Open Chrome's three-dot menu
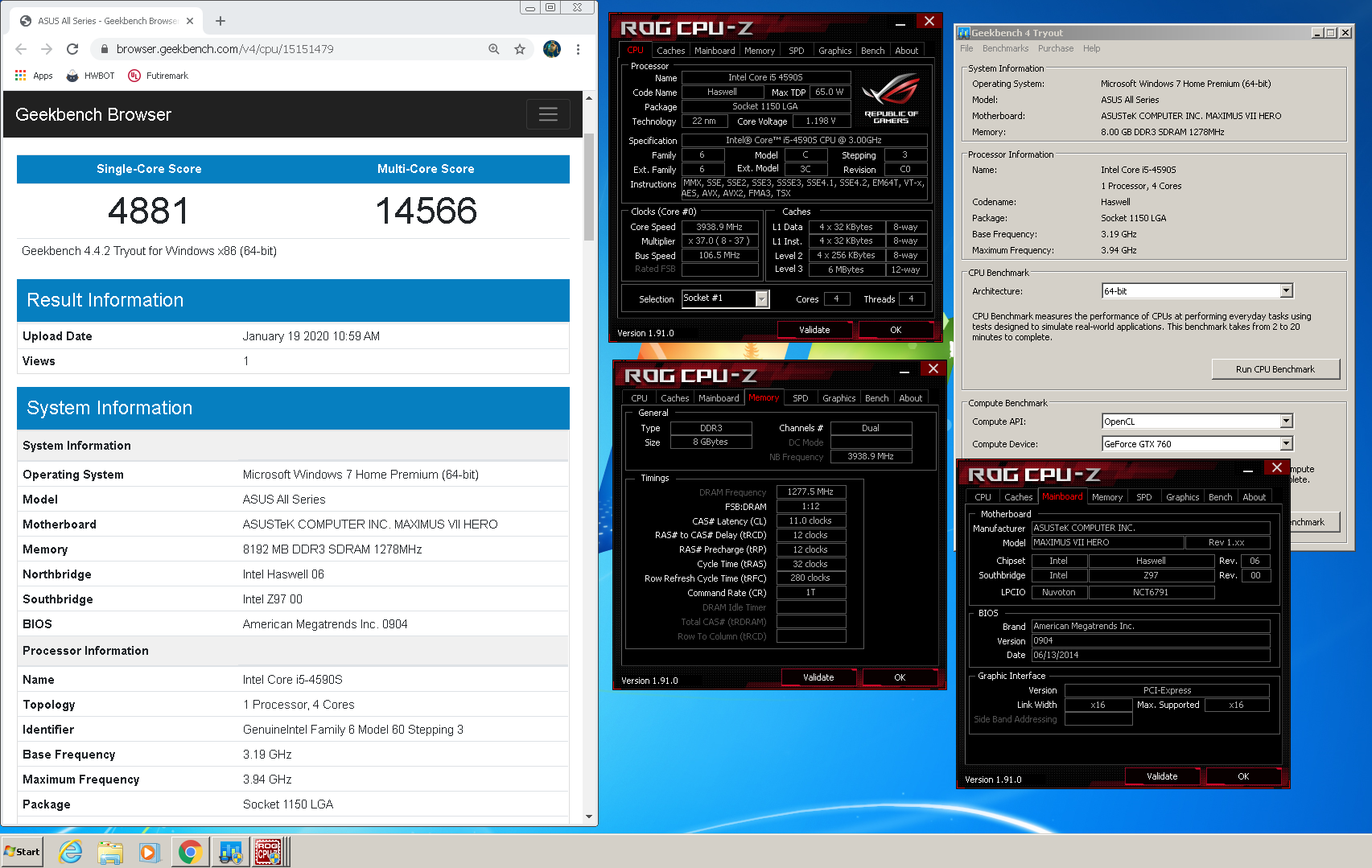 point(578,49)
